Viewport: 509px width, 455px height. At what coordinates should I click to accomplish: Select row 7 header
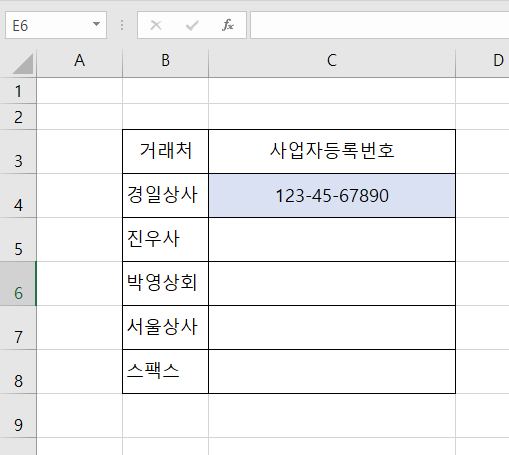click(18, 328)
